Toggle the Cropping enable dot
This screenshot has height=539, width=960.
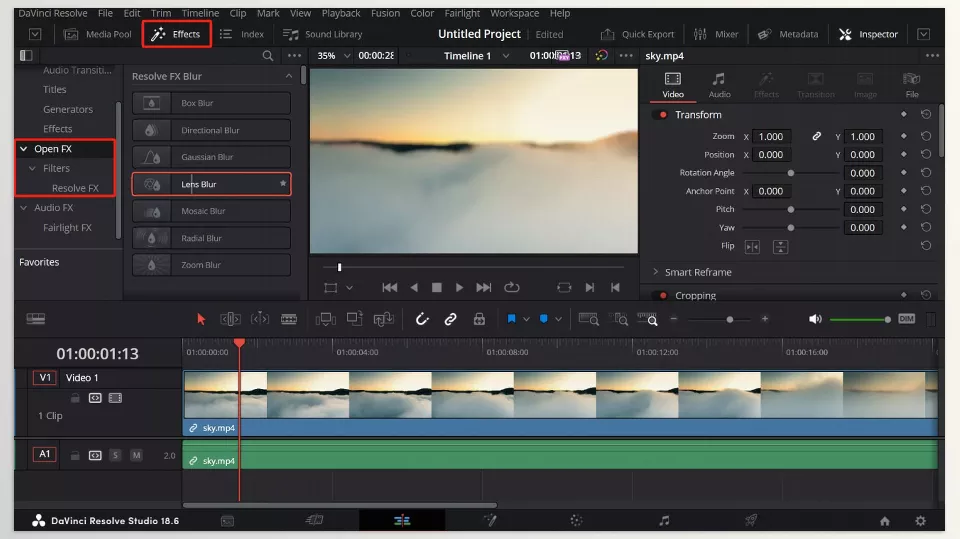point(663,295)
